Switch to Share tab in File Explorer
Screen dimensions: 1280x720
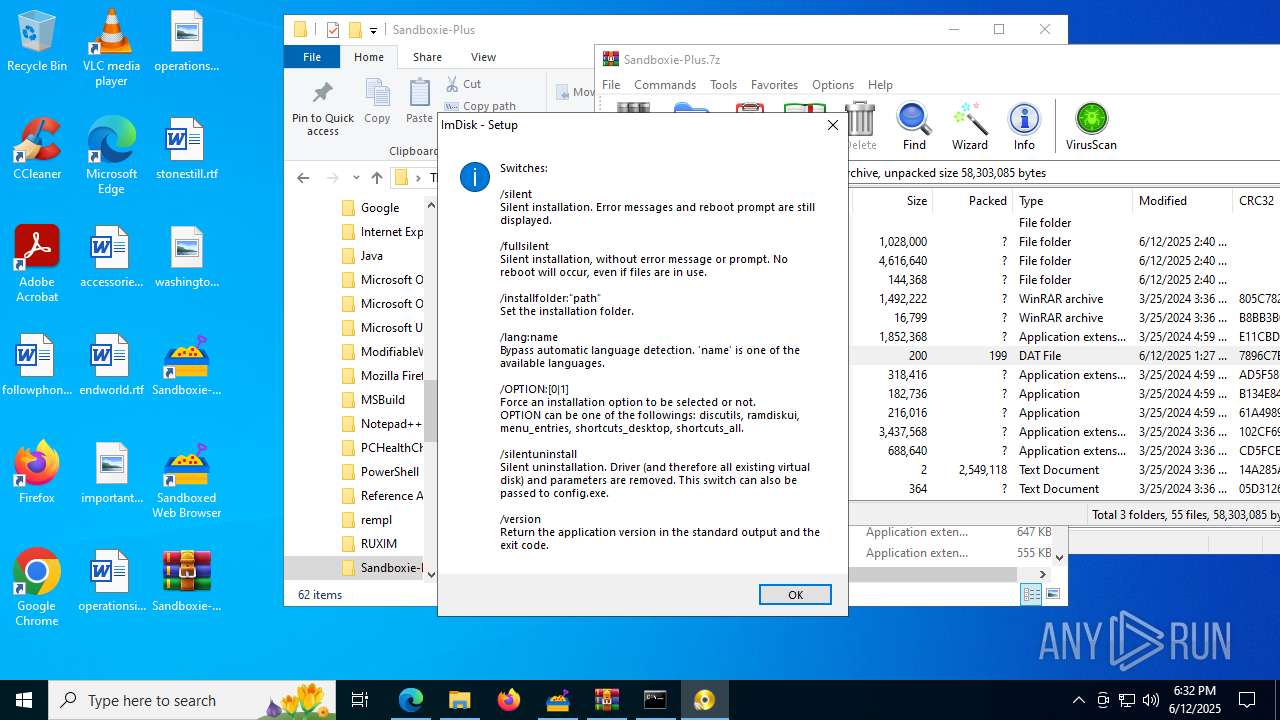click(427, 57)
